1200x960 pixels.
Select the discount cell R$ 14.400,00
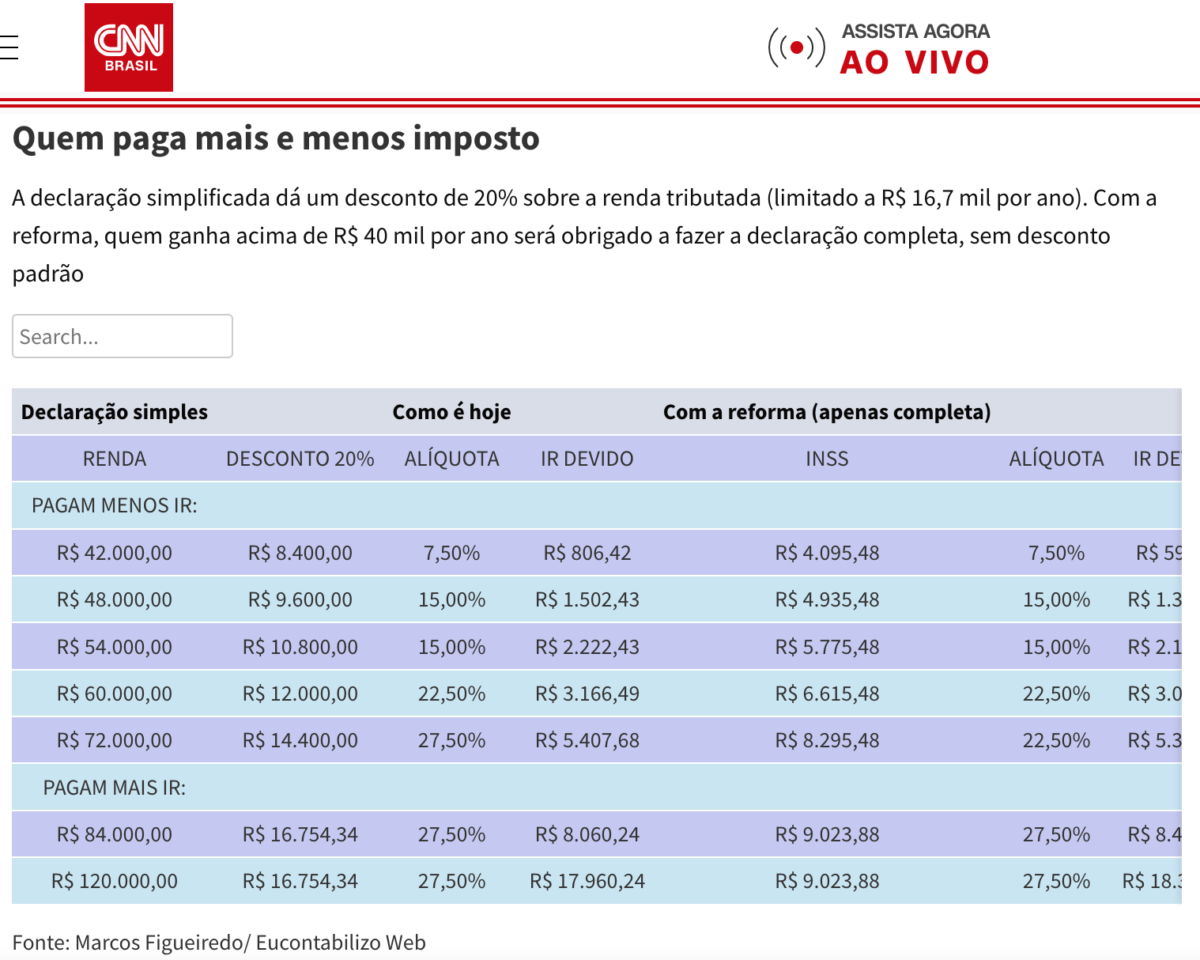[300, 741]
